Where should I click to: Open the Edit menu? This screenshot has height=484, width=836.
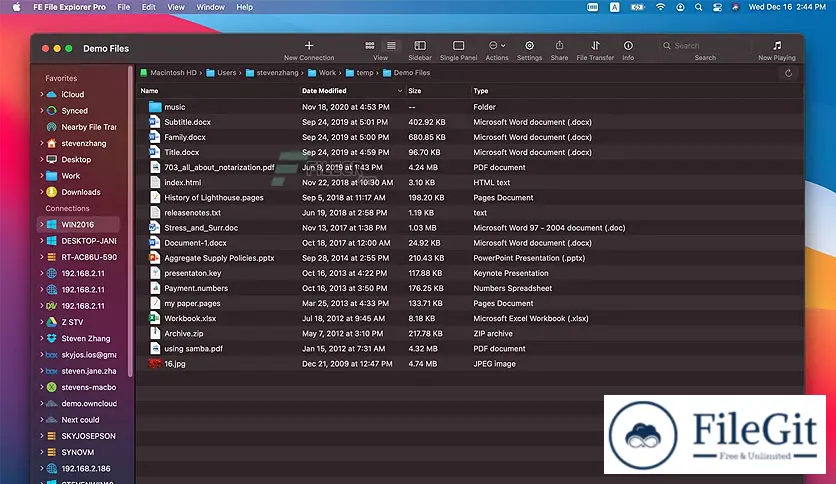pyautogui.click(x=149, y=7)
